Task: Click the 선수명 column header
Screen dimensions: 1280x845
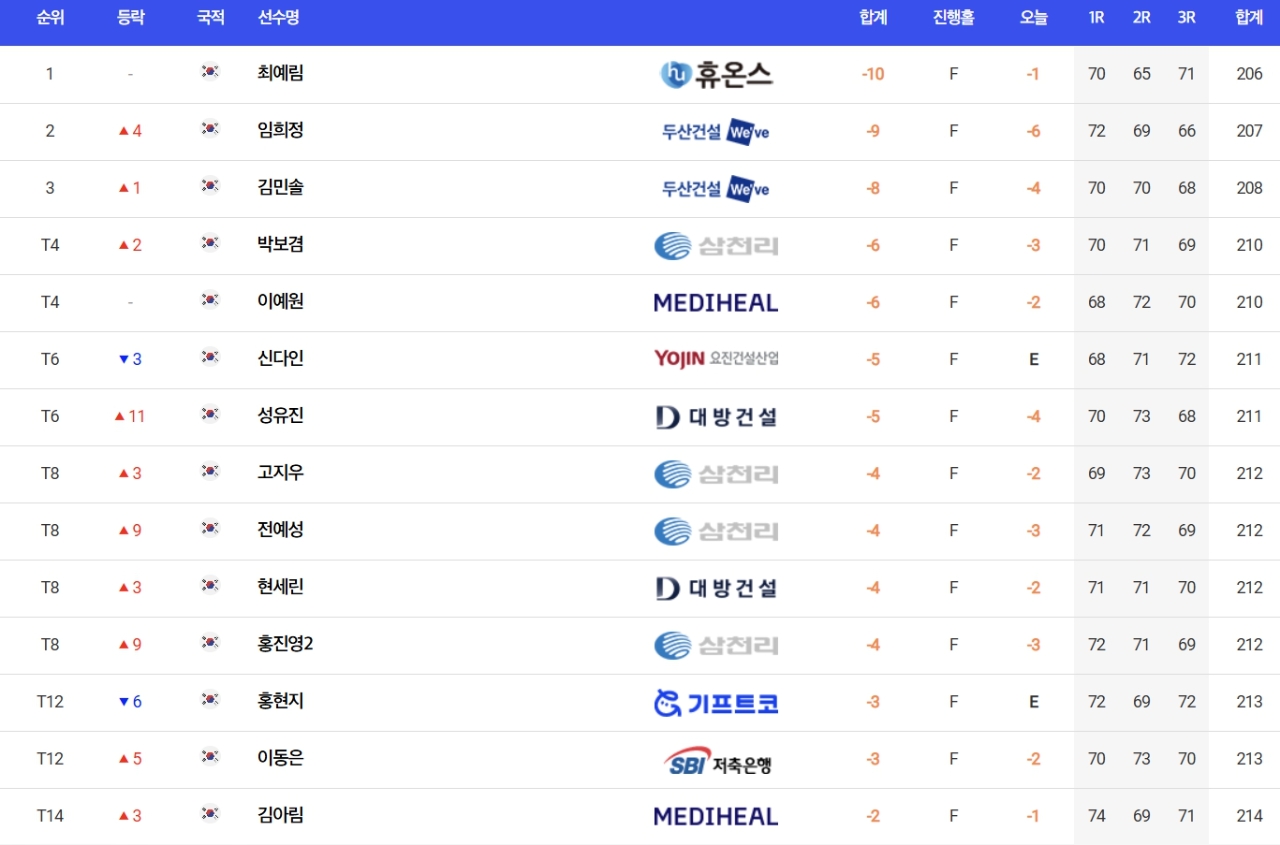Action: (x=278, y=17)
